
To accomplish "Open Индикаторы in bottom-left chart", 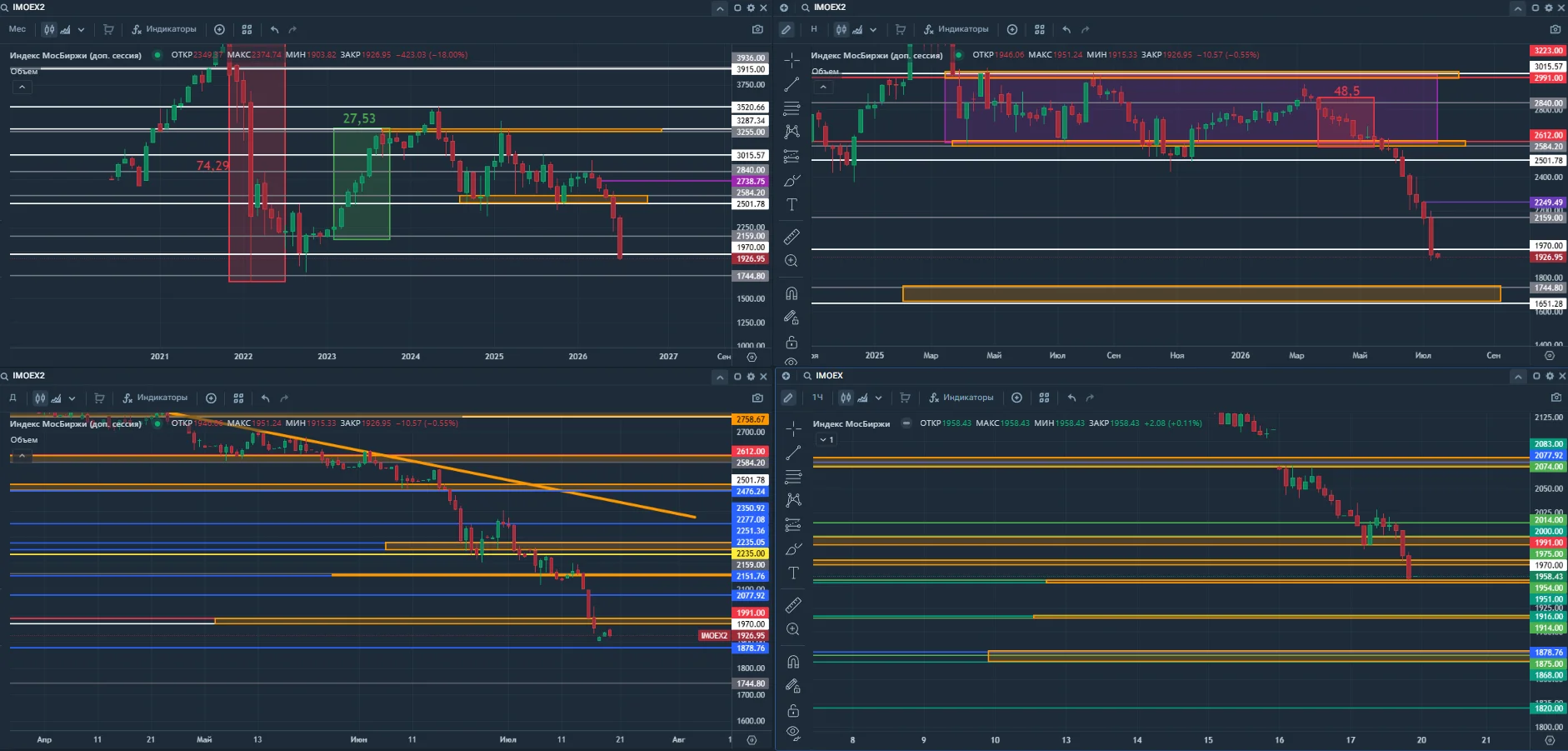I will 155,398.
